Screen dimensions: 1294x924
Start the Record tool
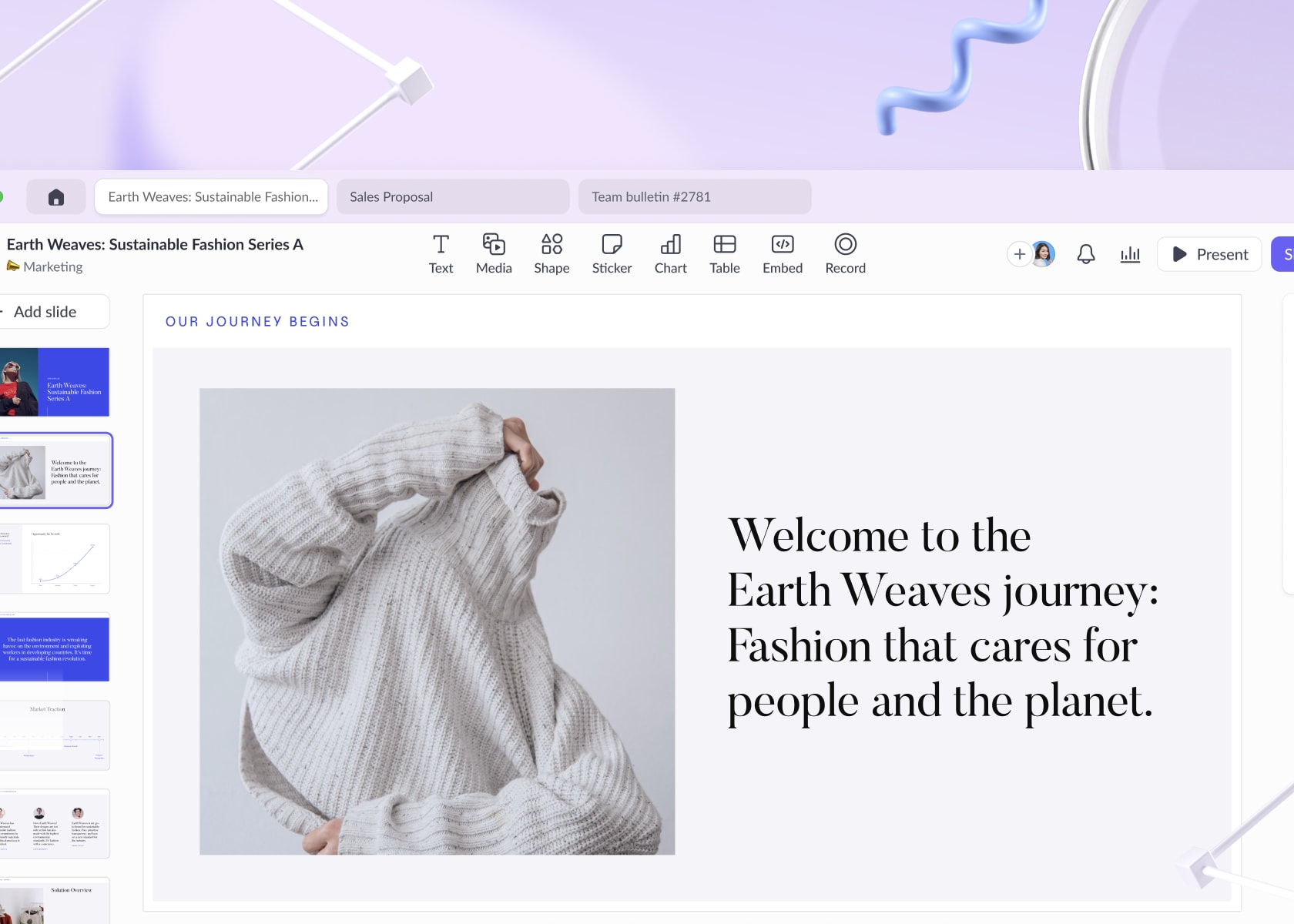coord(845,254)
